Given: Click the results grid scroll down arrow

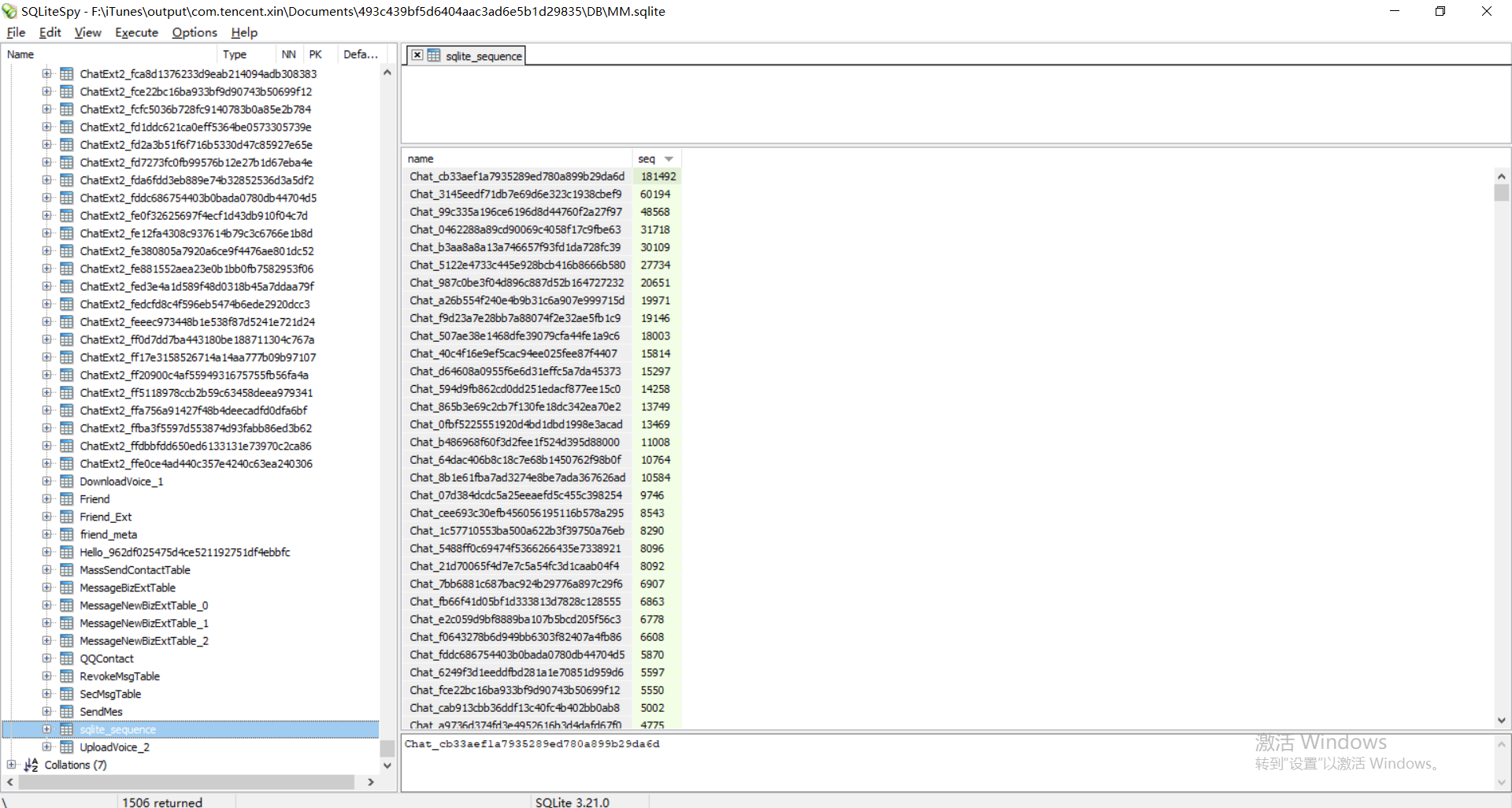Looking at the screenshot, I should 1501,721.
